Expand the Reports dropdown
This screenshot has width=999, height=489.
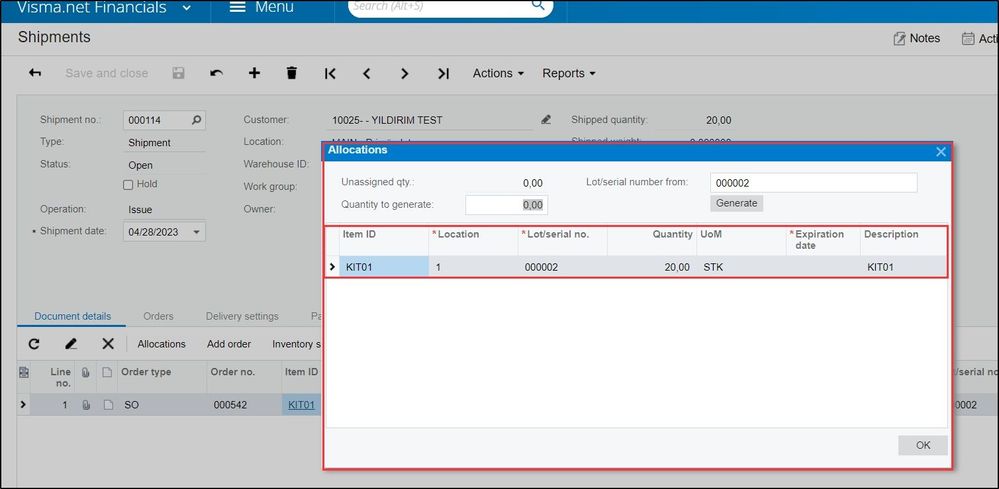point(568,73)
